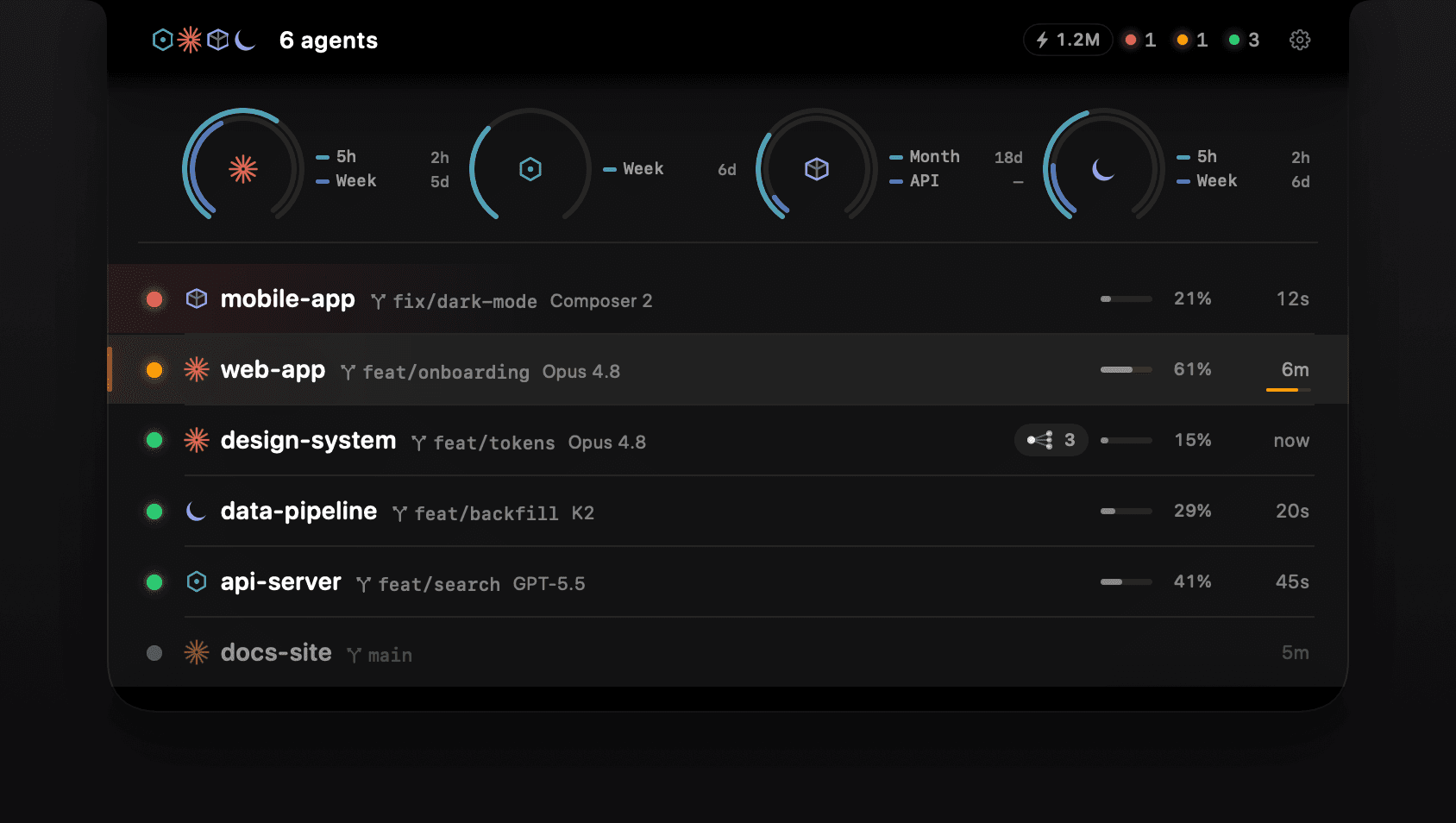Click the gray status dot of docs-site
The image size is (1456, 823).
click(x=154, y=653)
